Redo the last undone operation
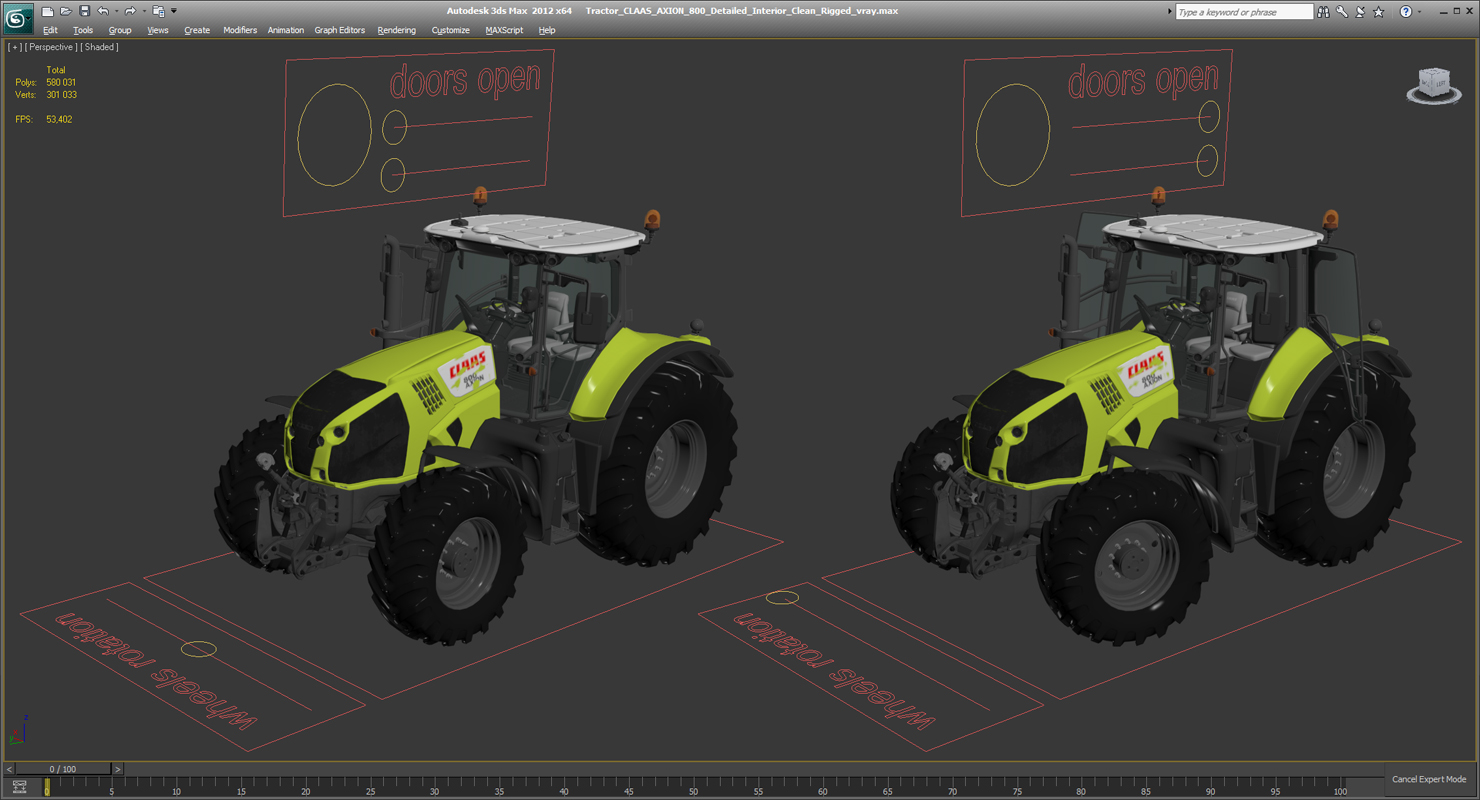 129,11
